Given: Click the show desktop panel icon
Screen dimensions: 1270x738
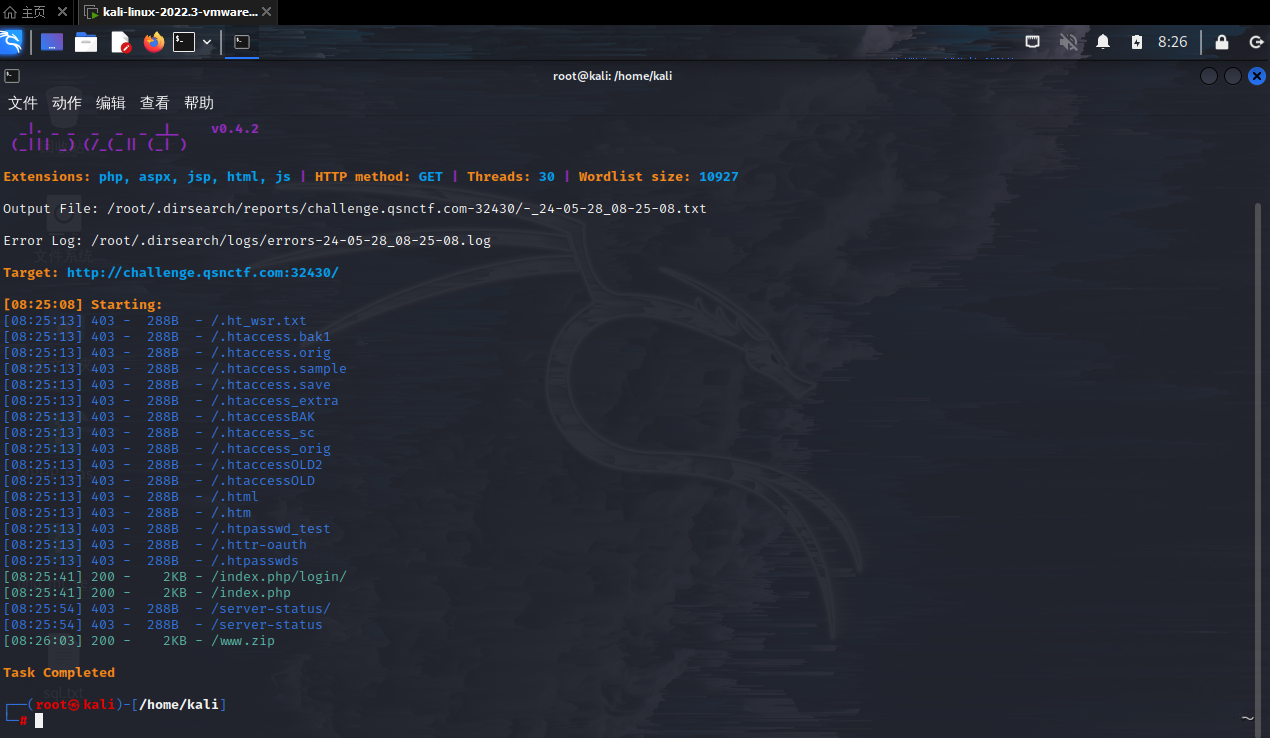Looking at the screenshot, I should point(52,42).
